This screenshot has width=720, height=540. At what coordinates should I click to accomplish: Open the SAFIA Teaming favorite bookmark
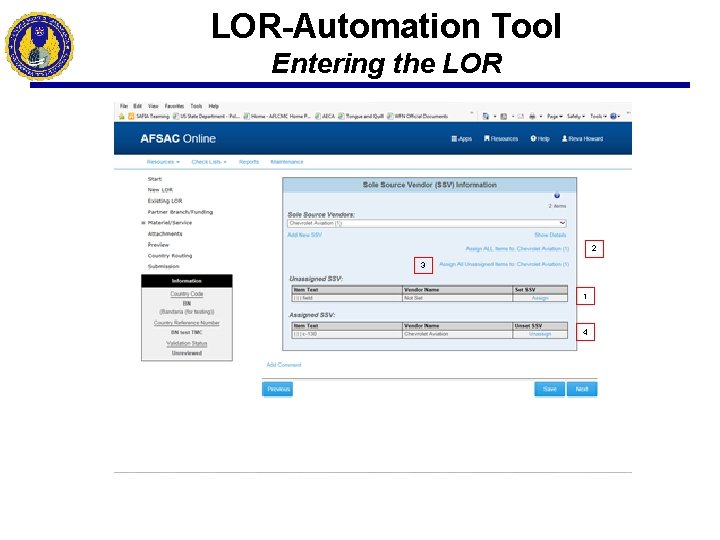click(x=149, y=116)
